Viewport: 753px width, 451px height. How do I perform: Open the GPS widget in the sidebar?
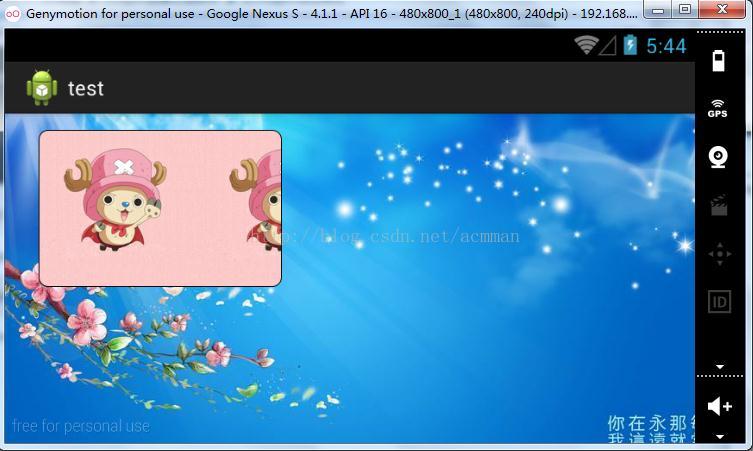(x=717, y=109)
